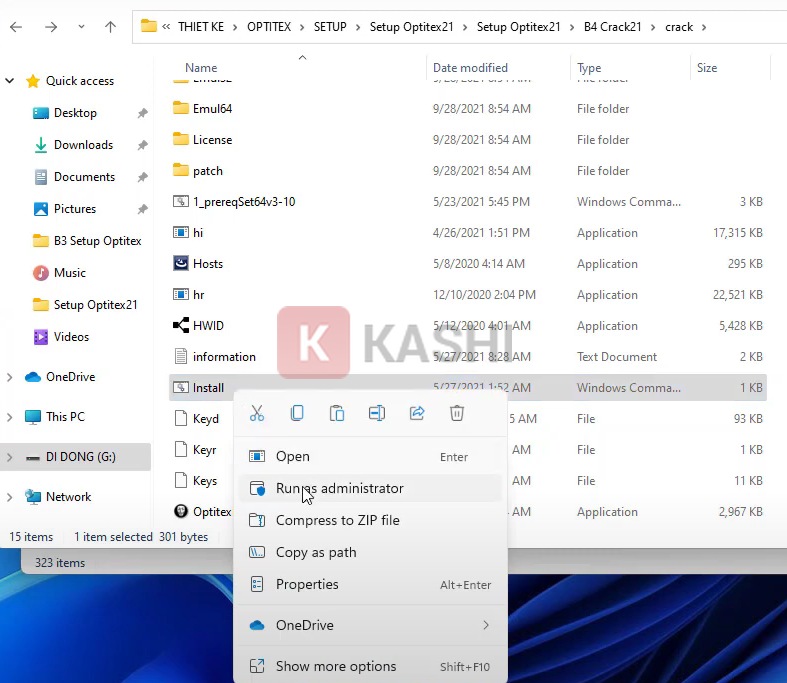Expand the DI DONG (G:) drive node
Viewport: 787px width, 683px height.
coord(10,457)
